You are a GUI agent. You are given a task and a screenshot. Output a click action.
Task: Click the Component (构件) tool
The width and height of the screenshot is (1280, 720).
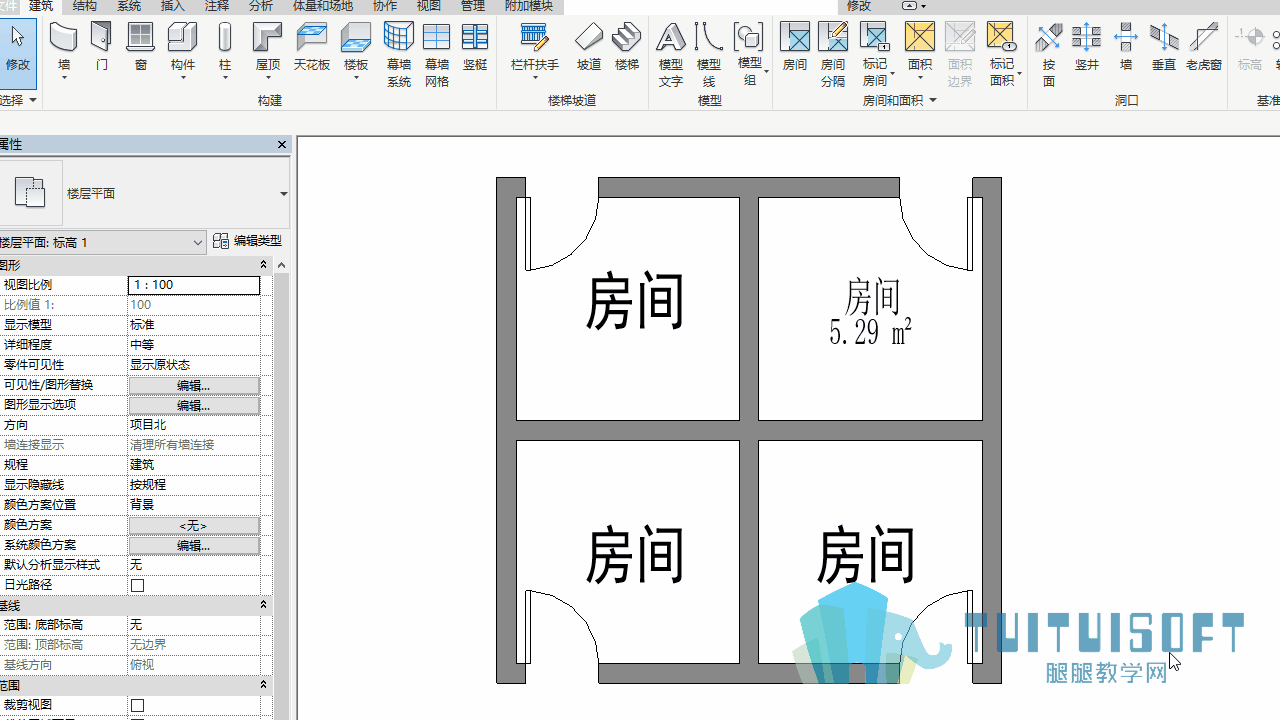182,50
